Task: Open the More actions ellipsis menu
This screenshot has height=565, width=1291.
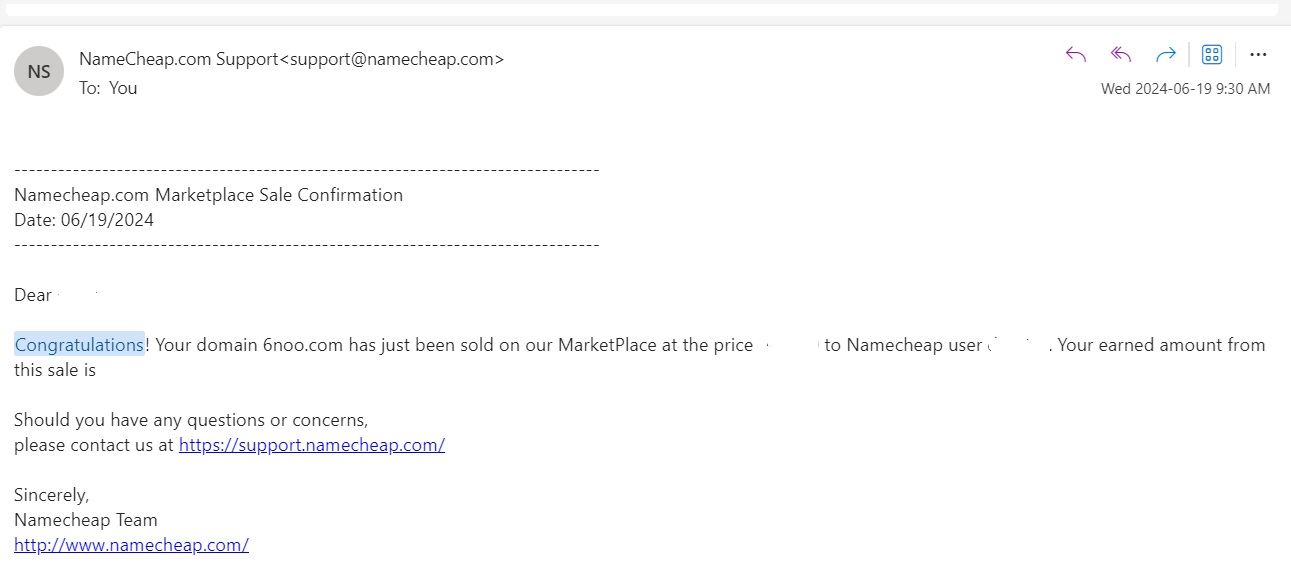Action: (x=1258, y=55)
